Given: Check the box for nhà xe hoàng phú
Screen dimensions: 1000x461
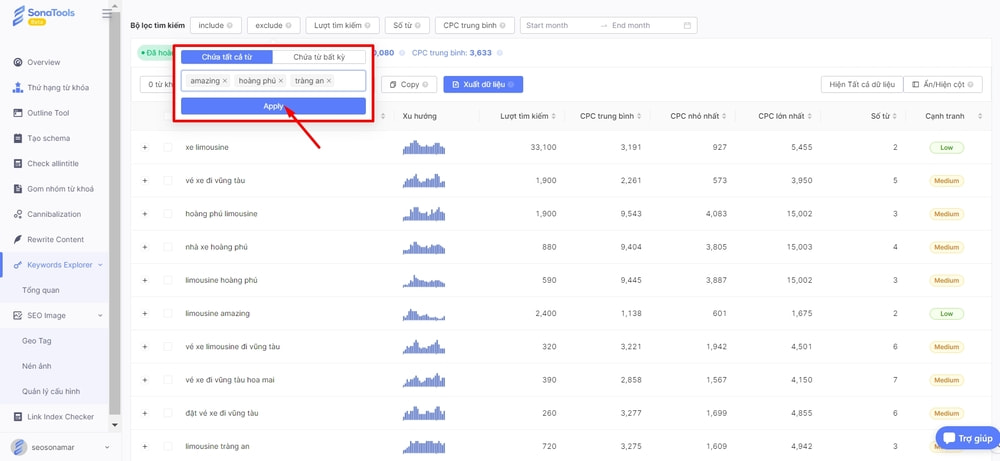Looking at the screenshot, I should click(x=168, y=247).
